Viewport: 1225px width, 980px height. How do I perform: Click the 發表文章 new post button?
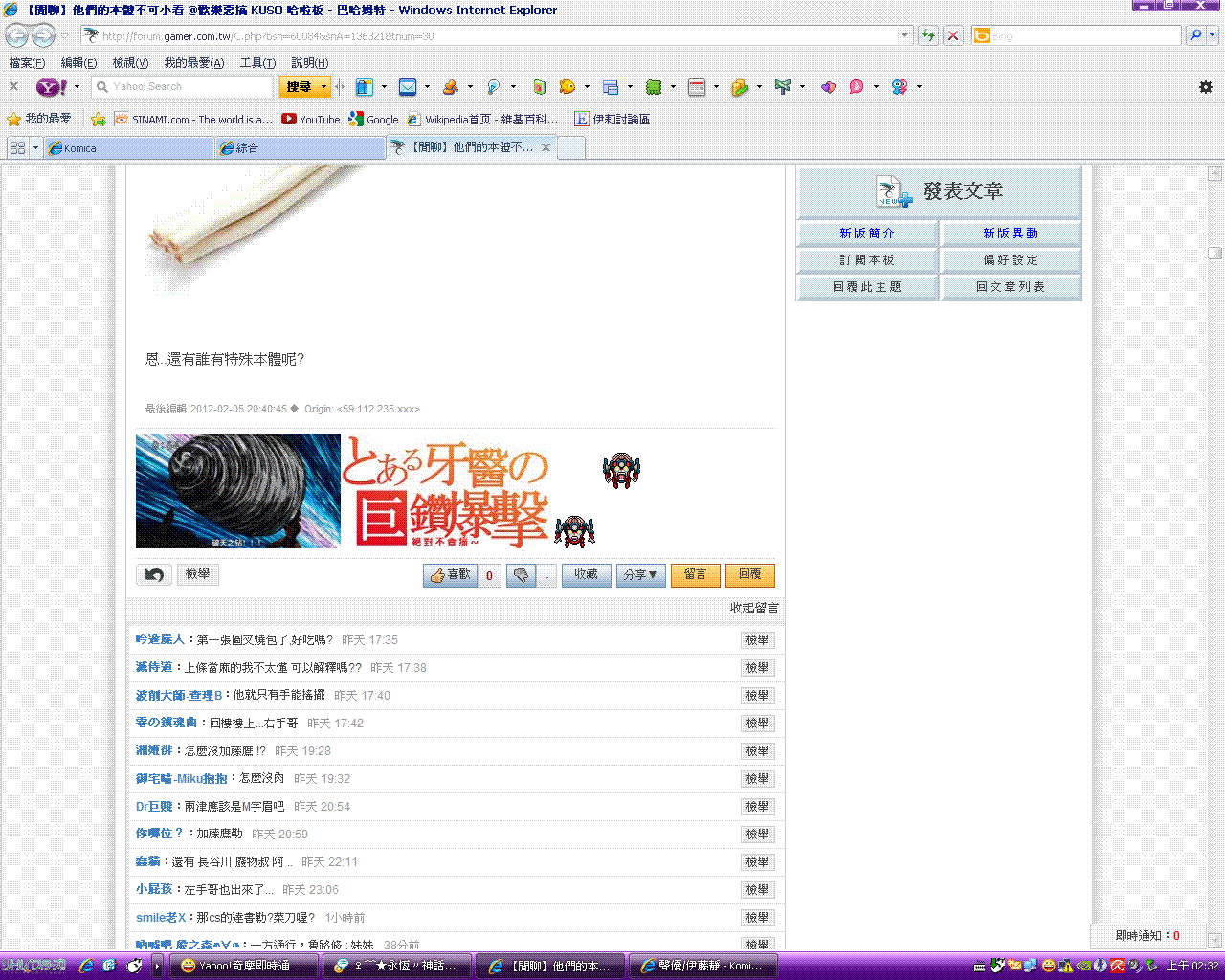pyautogui.click(x=940, y=191)
